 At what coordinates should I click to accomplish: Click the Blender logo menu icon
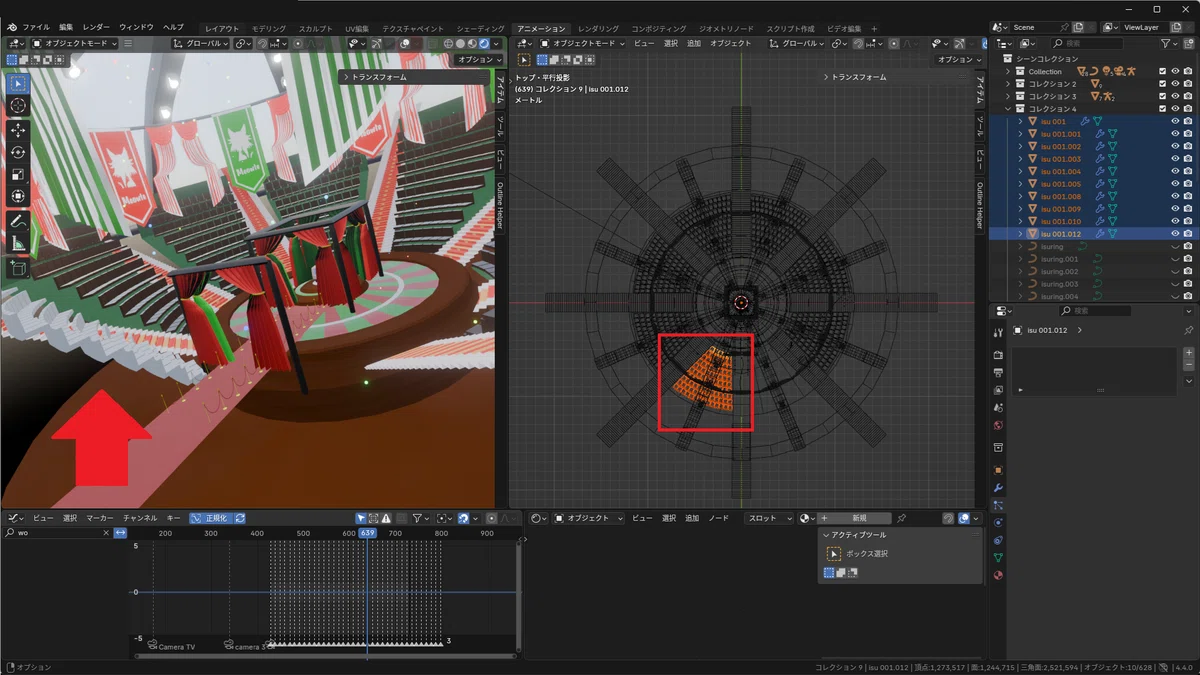(12, 27)
